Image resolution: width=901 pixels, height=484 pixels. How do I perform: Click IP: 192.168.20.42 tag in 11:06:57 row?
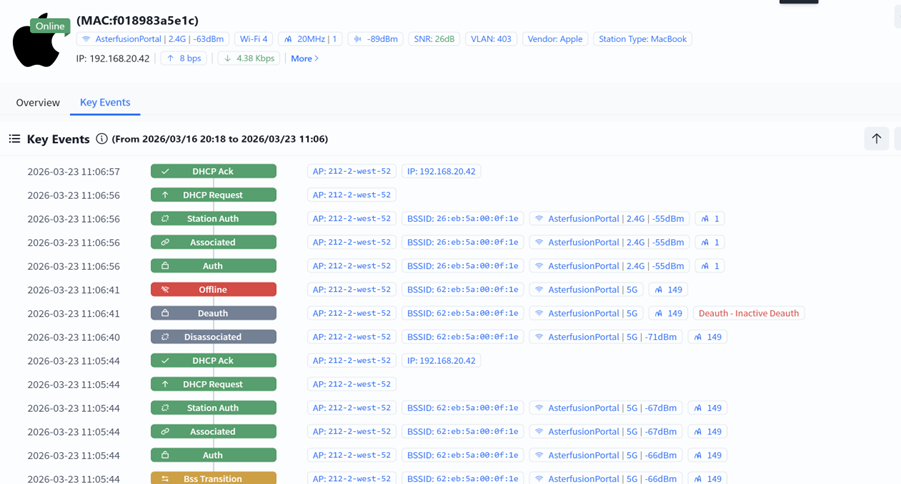(x=441, y=171)
